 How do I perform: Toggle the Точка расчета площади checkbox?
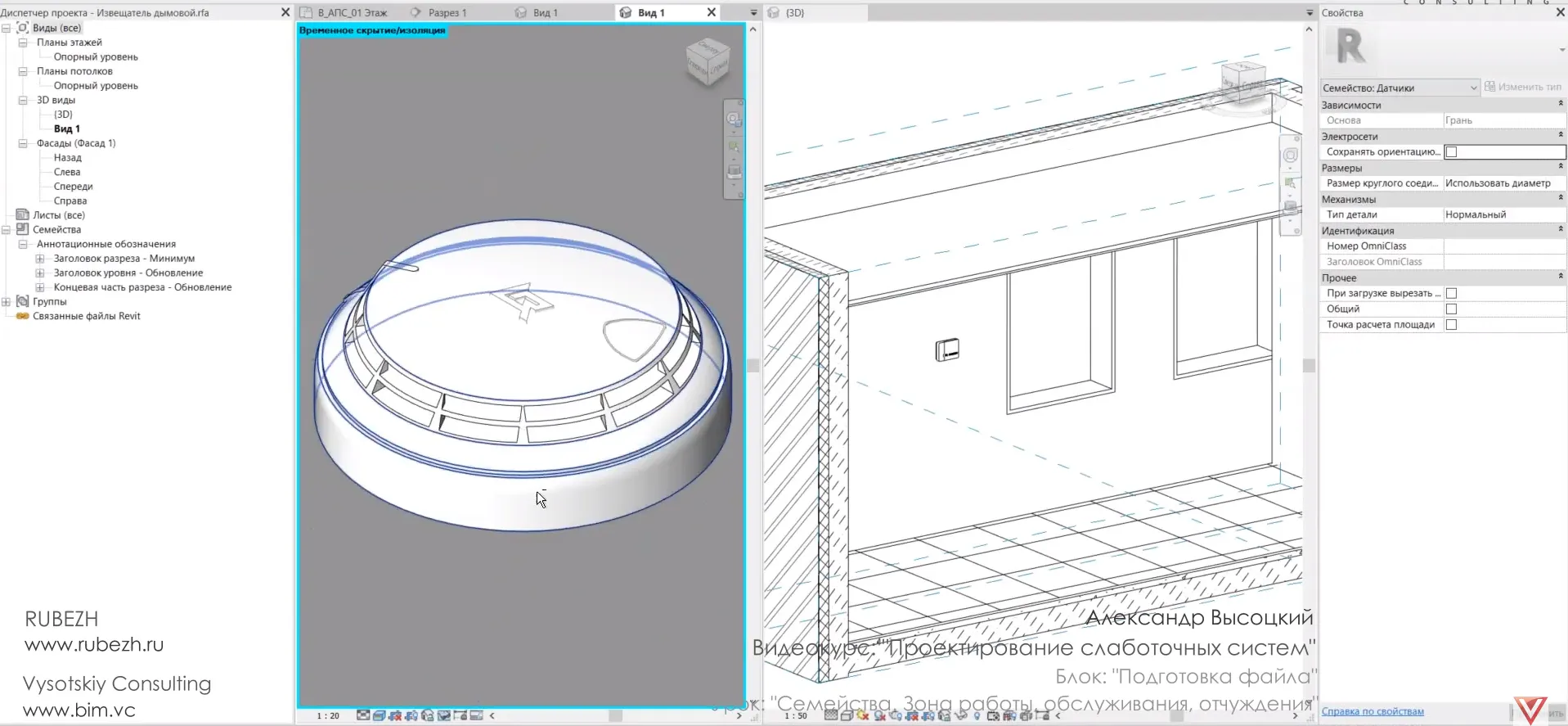click(x=1451, y=324)
